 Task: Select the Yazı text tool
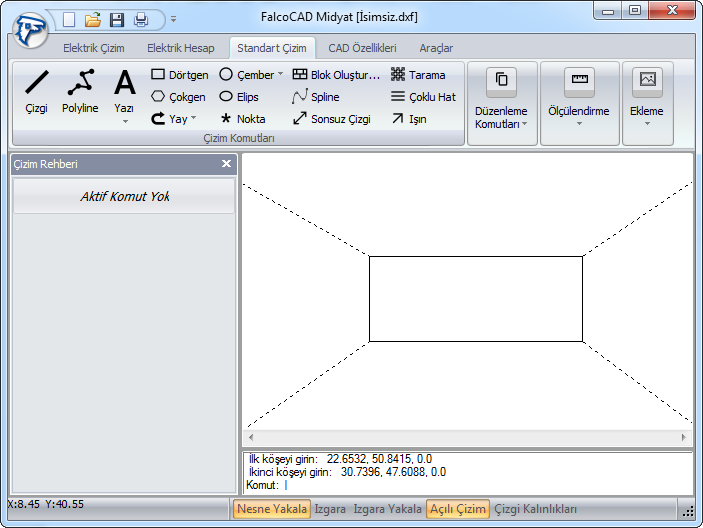point(125,90)
